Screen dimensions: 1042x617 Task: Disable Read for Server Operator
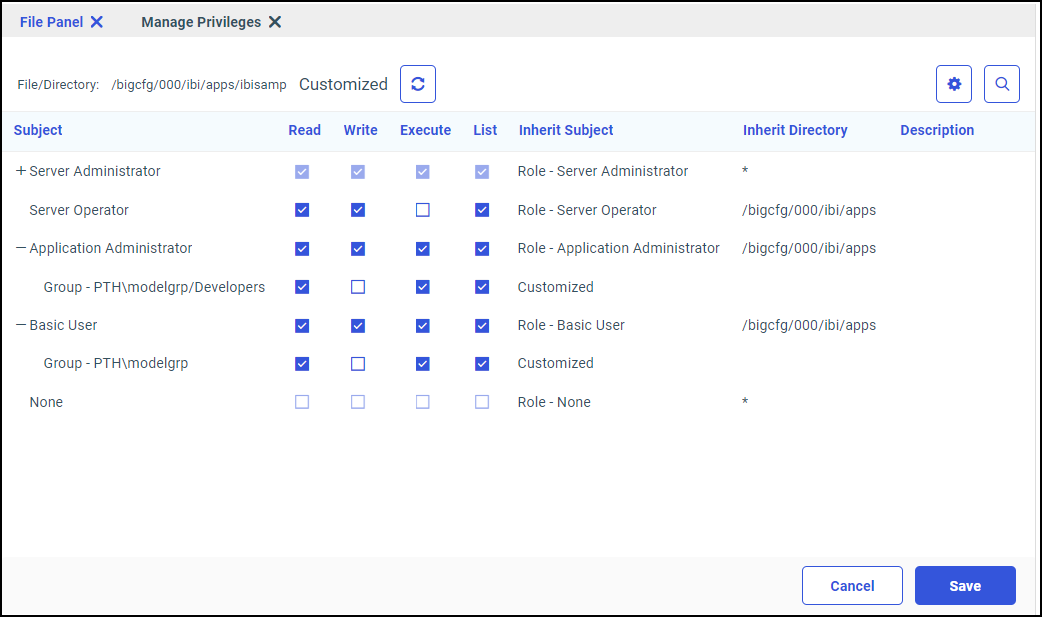(x=302, y=210)
